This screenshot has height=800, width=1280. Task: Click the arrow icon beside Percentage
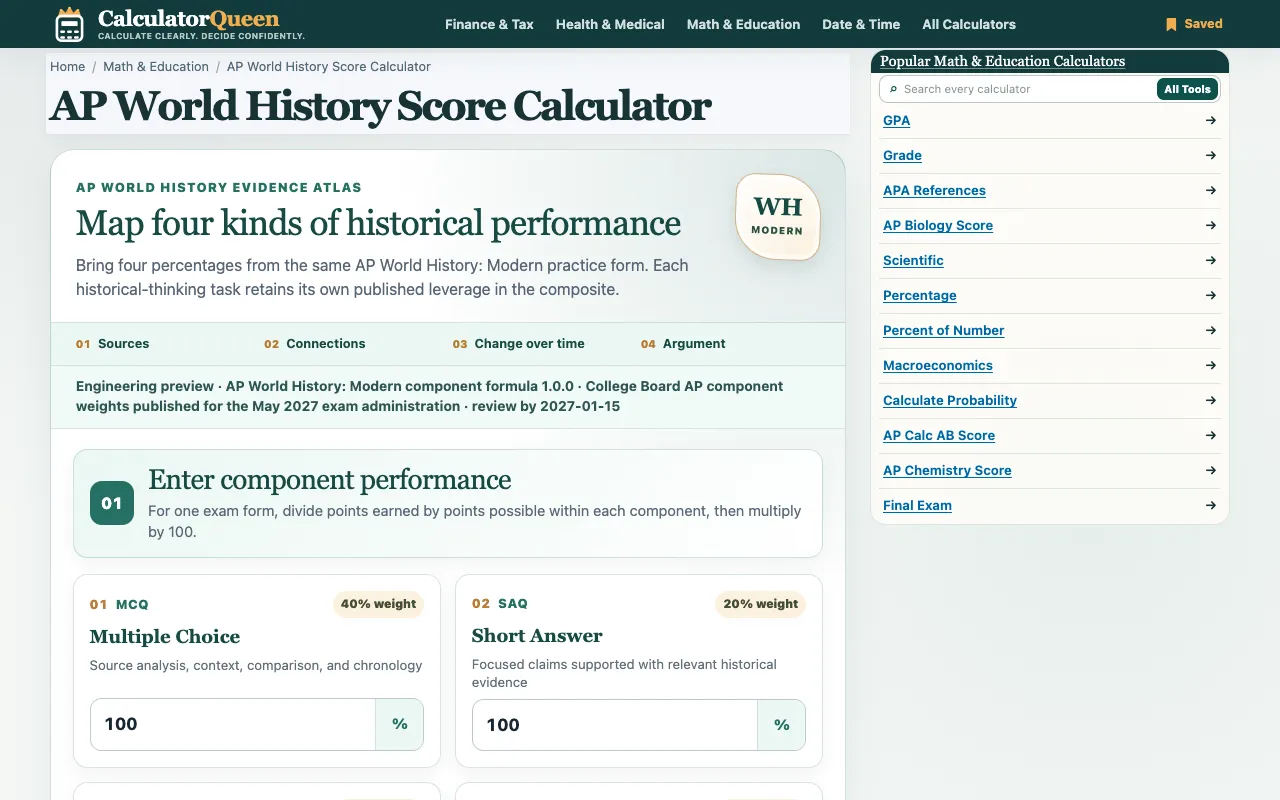[1211, 295]
